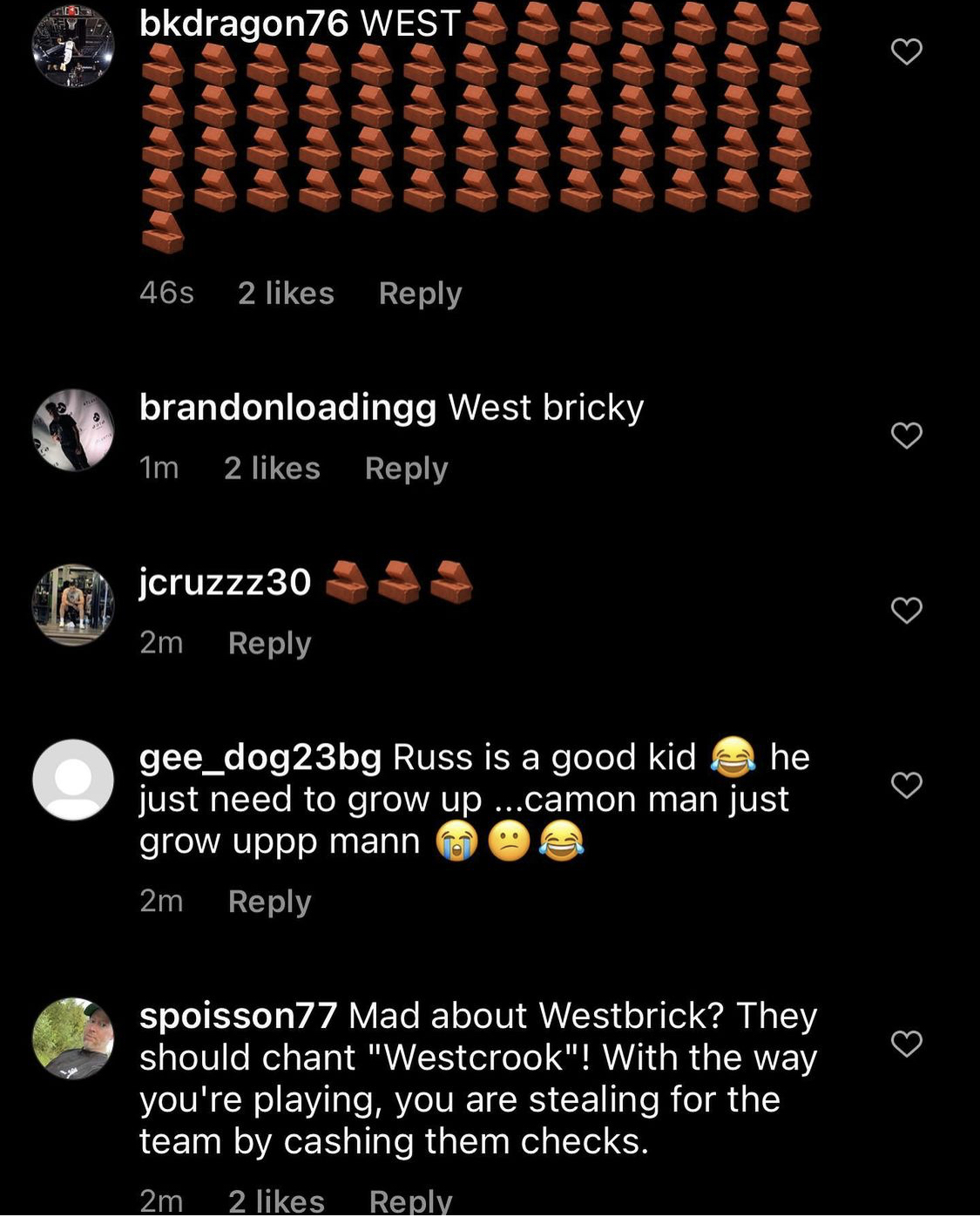Open spoisson77's profile picture
Viewport: 980px width, 1217px height.
pyautogui.click(x=73, y=1038)
